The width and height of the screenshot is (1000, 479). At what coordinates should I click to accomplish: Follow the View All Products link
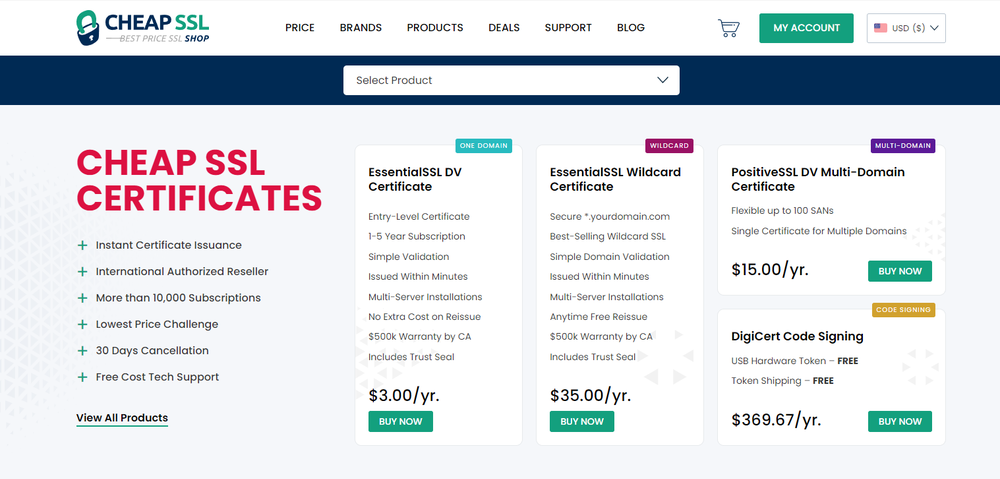pos(122,418)
